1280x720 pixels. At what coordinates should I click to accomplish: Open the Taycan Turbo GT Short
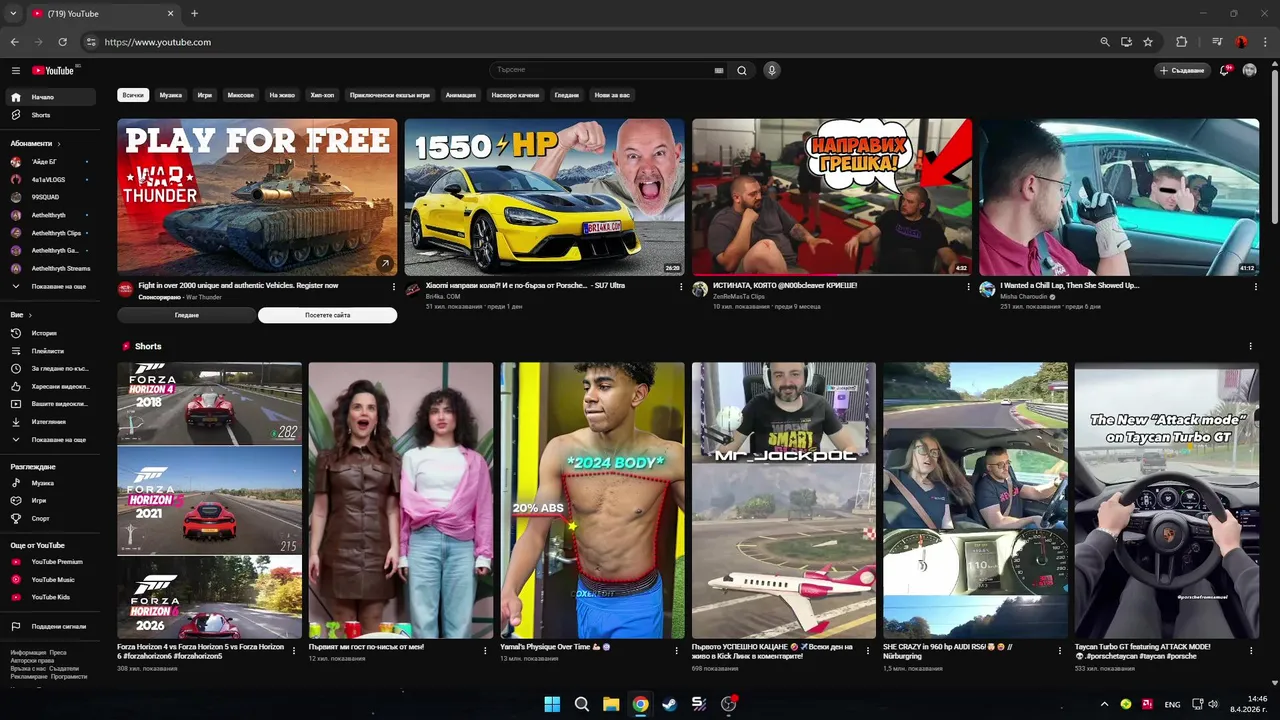coord(1167,500)
